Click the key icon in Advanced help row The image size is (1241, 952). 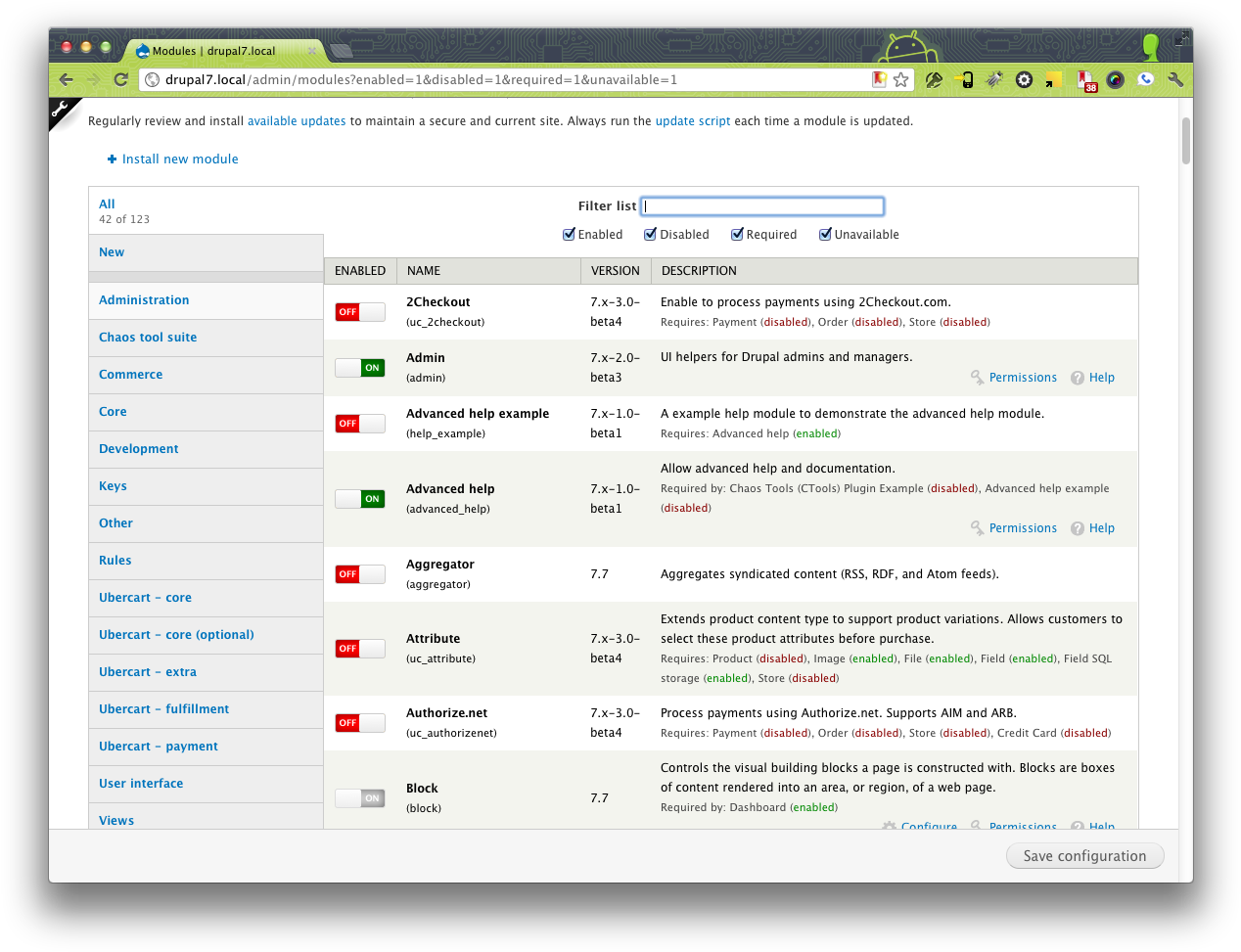(x=977, y=528)
